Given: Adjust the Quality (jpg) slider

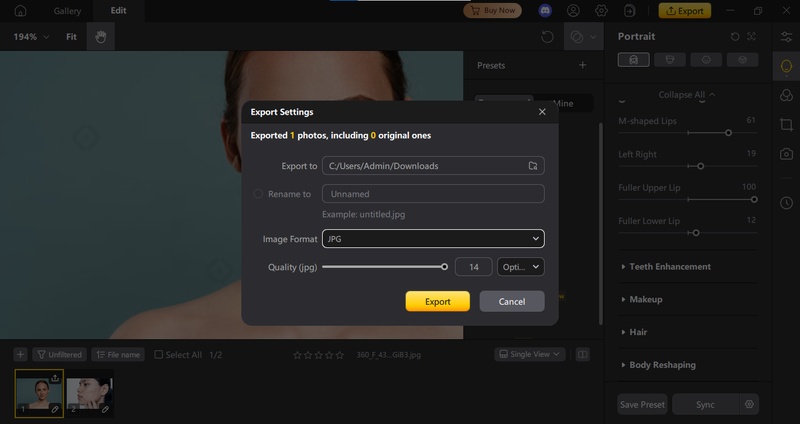Looking at the screenshot, I should (385, 267).
